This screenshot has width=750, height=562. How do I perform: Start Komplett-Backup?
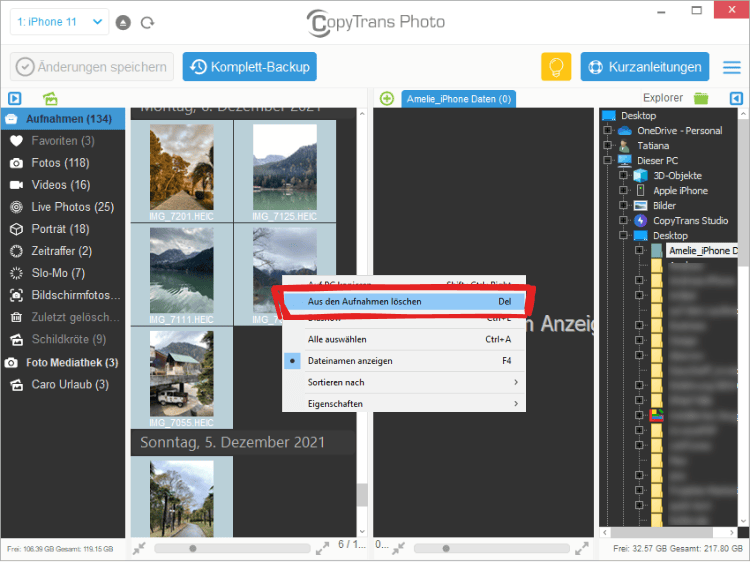click(250, 67)
